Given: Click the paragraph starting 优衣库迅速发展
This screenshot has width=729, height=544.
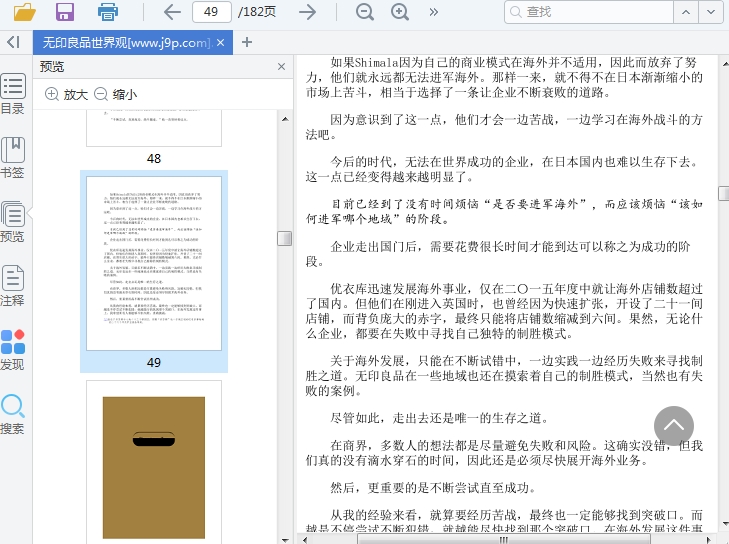Looking at the screenshot, I should (504, 311).
